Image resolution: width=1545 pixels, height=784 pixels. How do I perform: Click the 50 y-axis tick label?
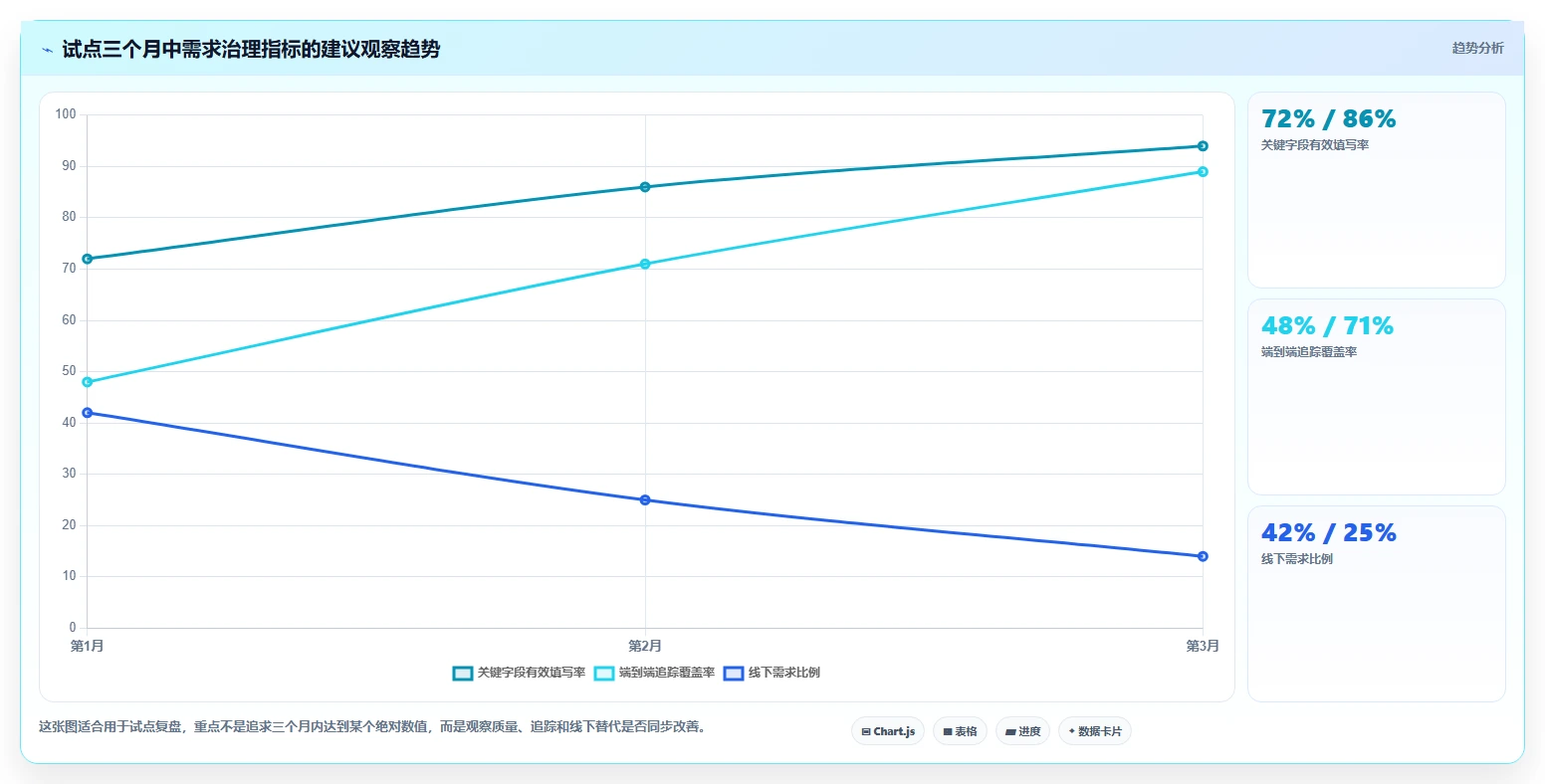pyautogui.click(x=69, y=371)
